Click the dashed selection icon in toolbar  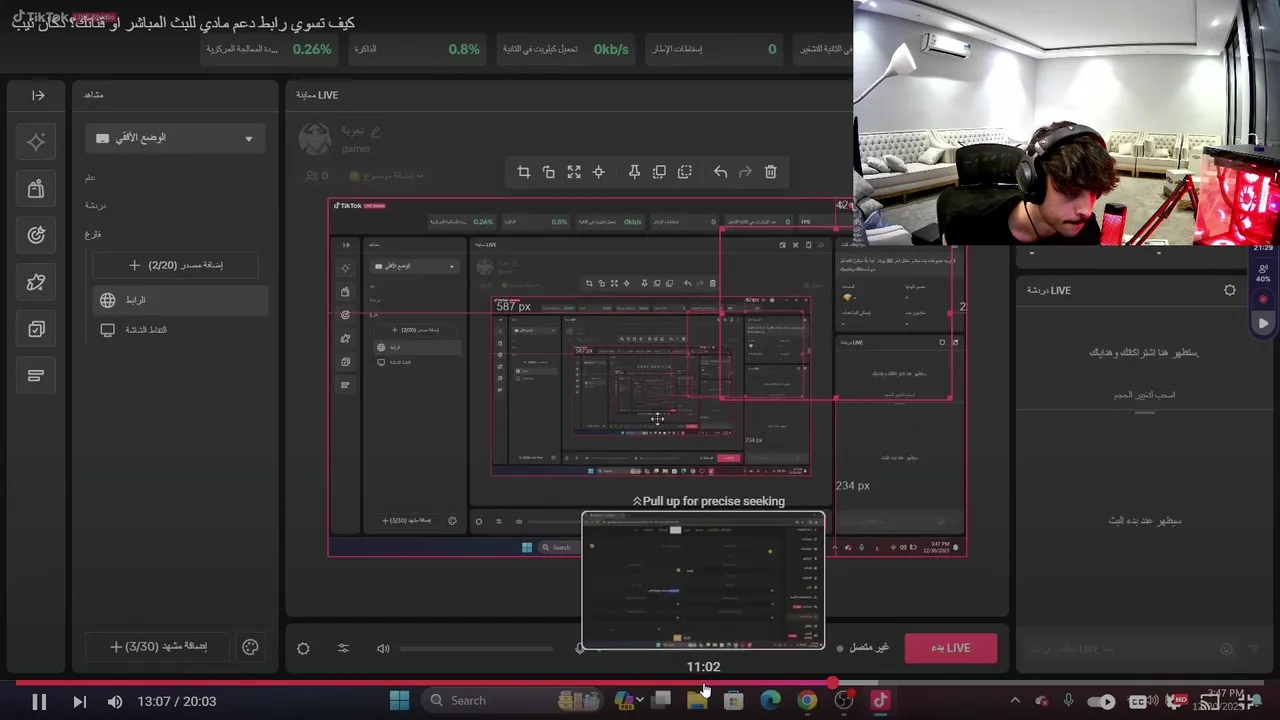685,172
